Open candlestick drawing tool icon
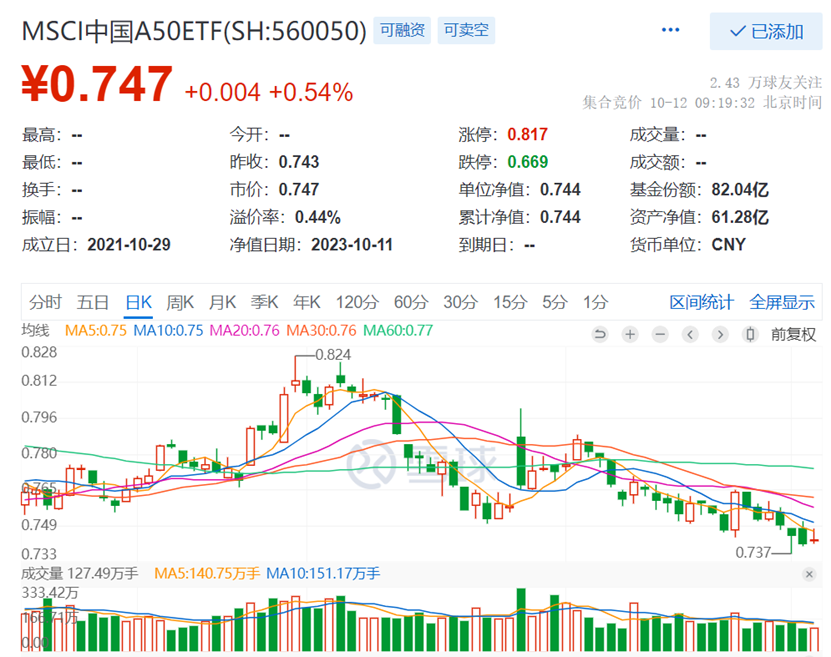Viewport: 831px width, 657px height. (749, 334)
